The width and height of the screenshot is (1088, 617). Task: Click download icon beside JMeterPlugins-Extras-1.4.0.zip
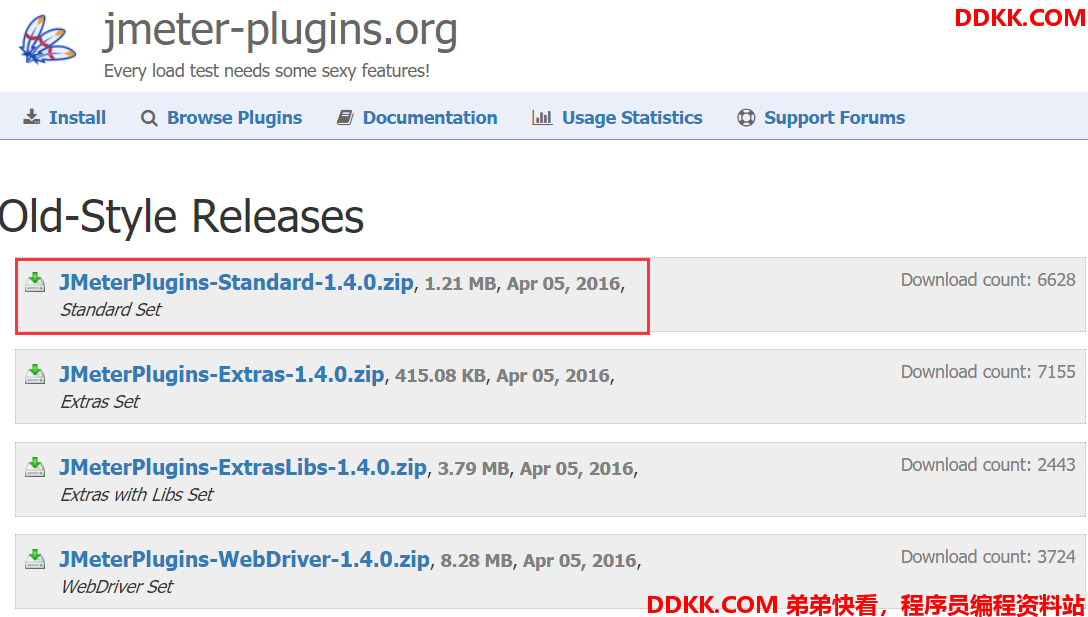(35, 375)
